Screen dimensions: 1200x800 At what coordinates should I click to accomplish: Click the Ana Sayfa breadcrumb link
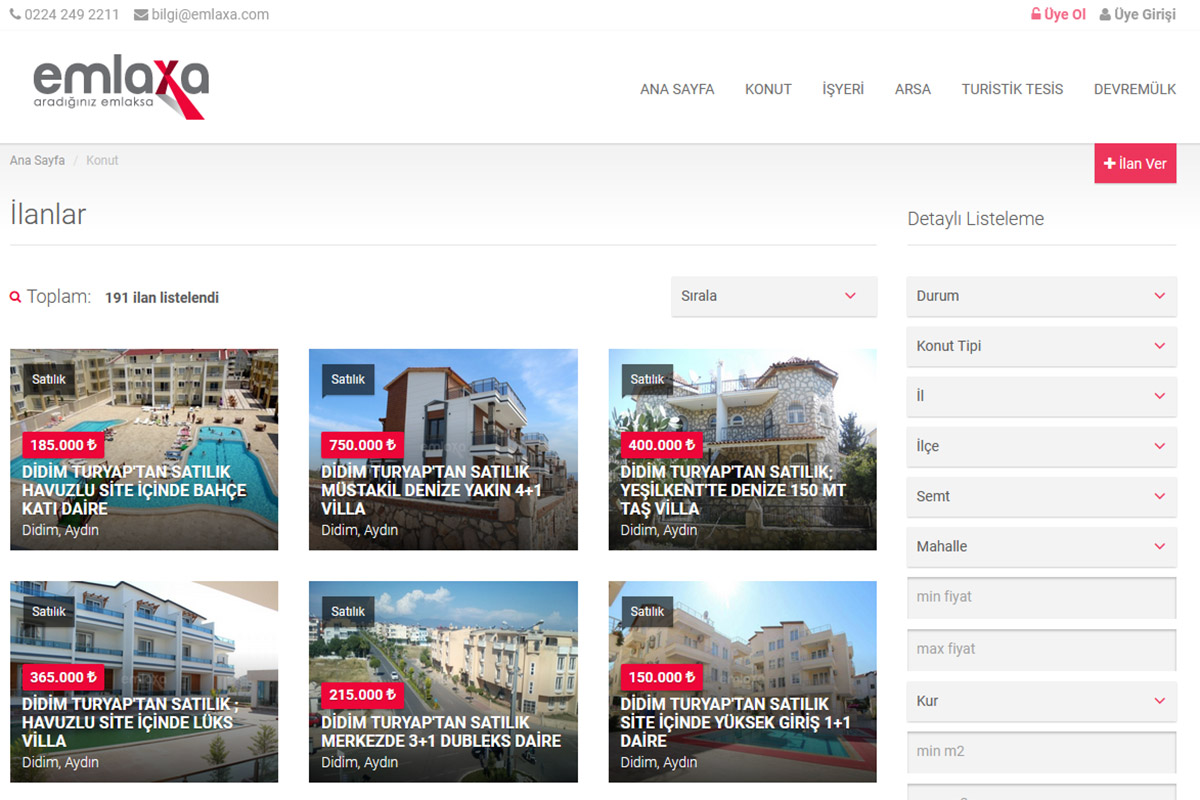37,160
